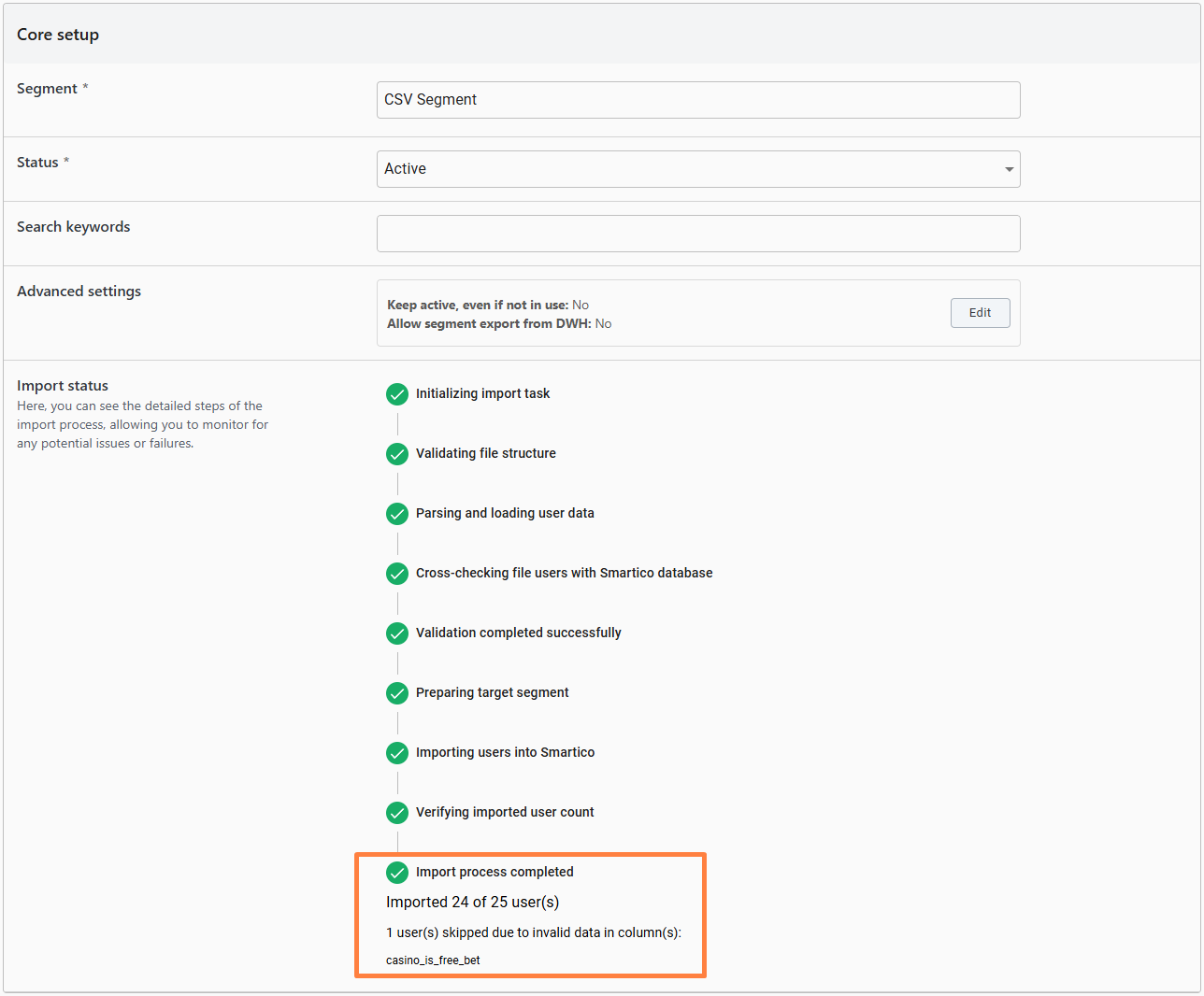Viewport: 1204px width, 996px height.
Task: Click the Keep active, even if not in use setting
Action: point(487,305)
